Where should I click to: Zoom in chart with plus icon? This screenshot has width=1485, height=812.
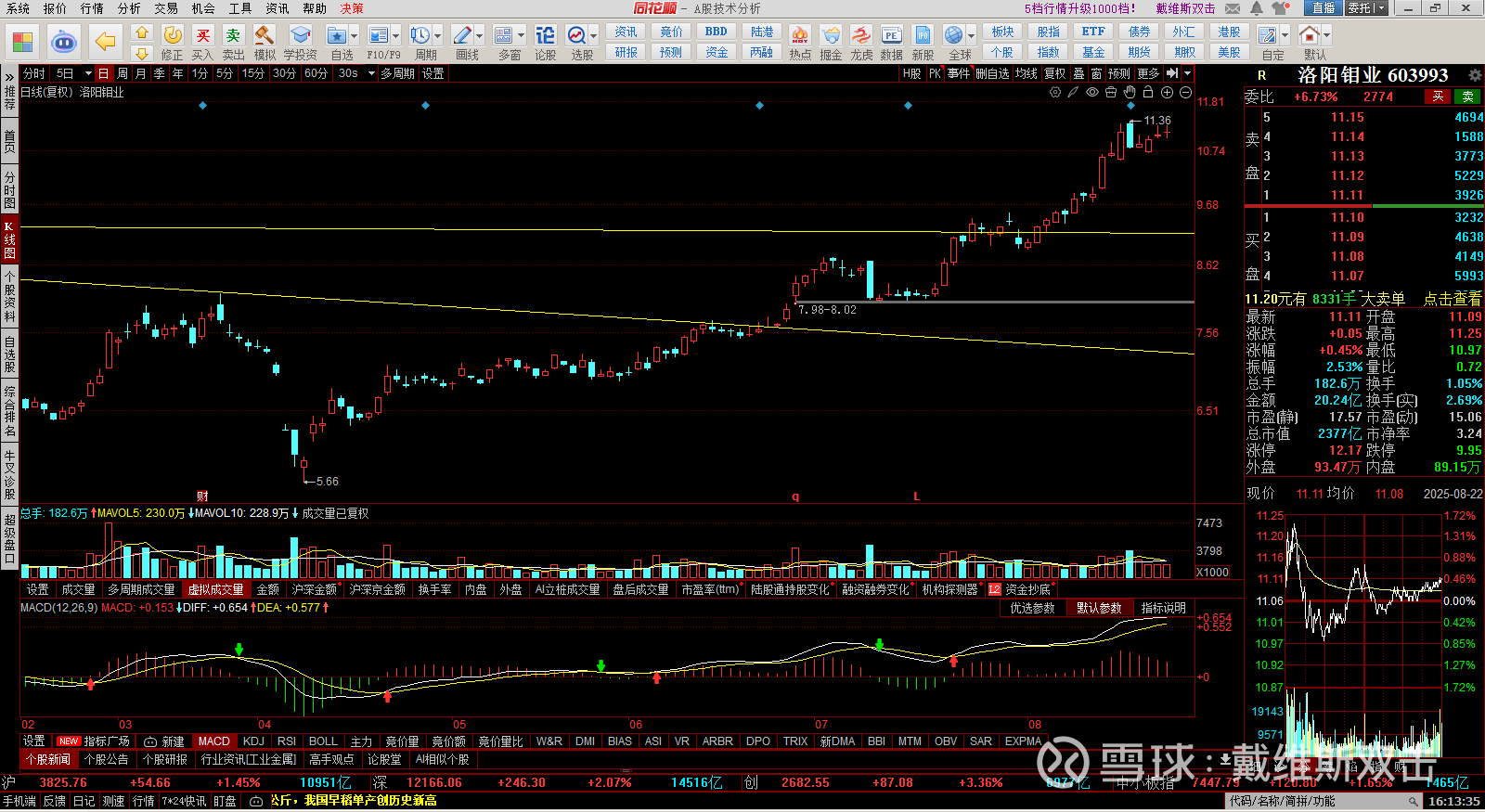coord(1167,92)
